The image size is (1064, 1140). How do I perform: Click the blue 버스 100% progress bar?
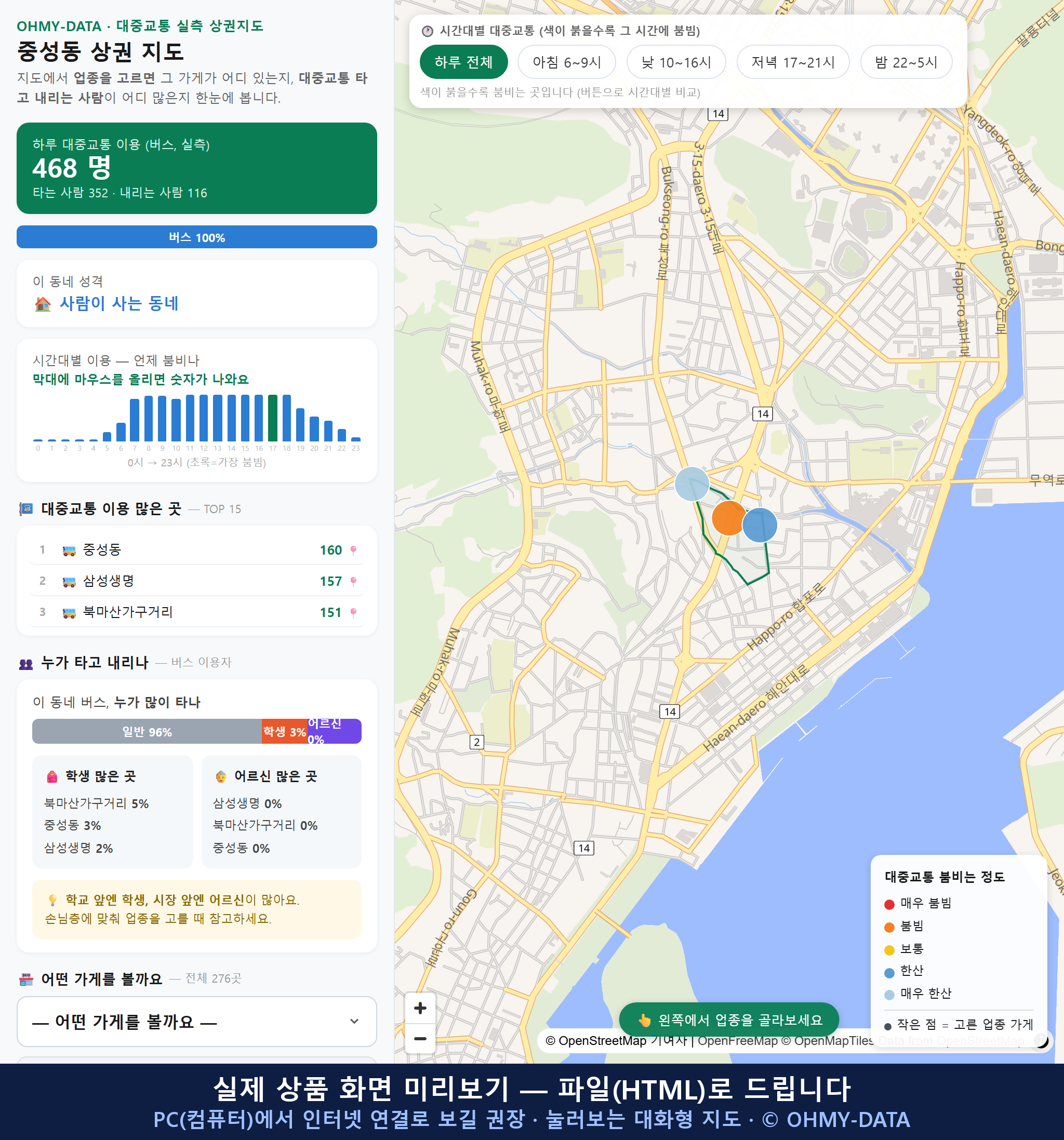click(197, 237)
